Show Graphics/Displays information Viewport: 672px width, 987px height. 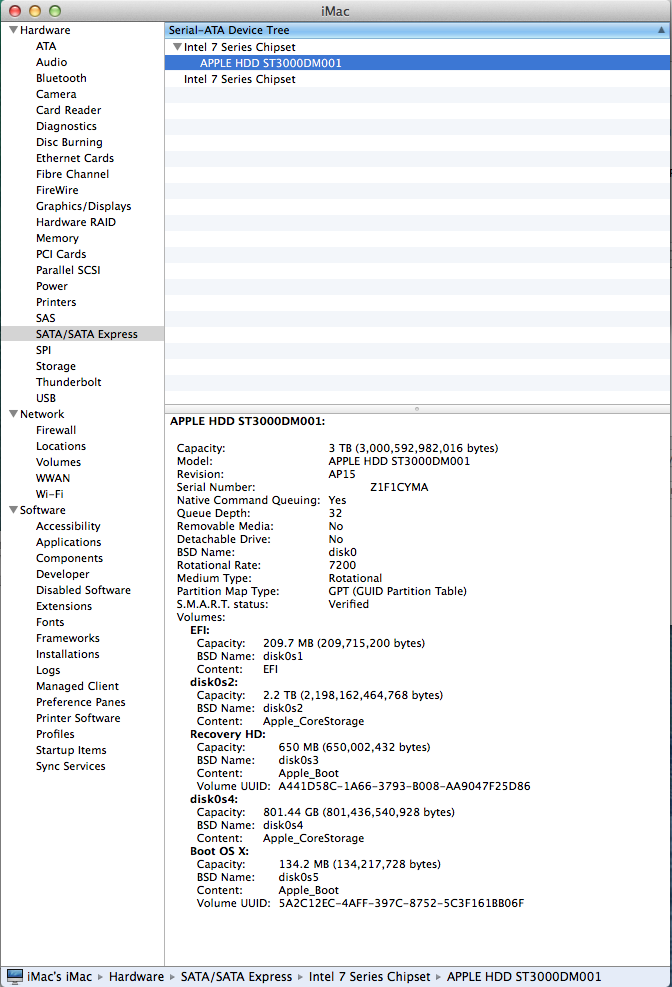coord(84,206)
